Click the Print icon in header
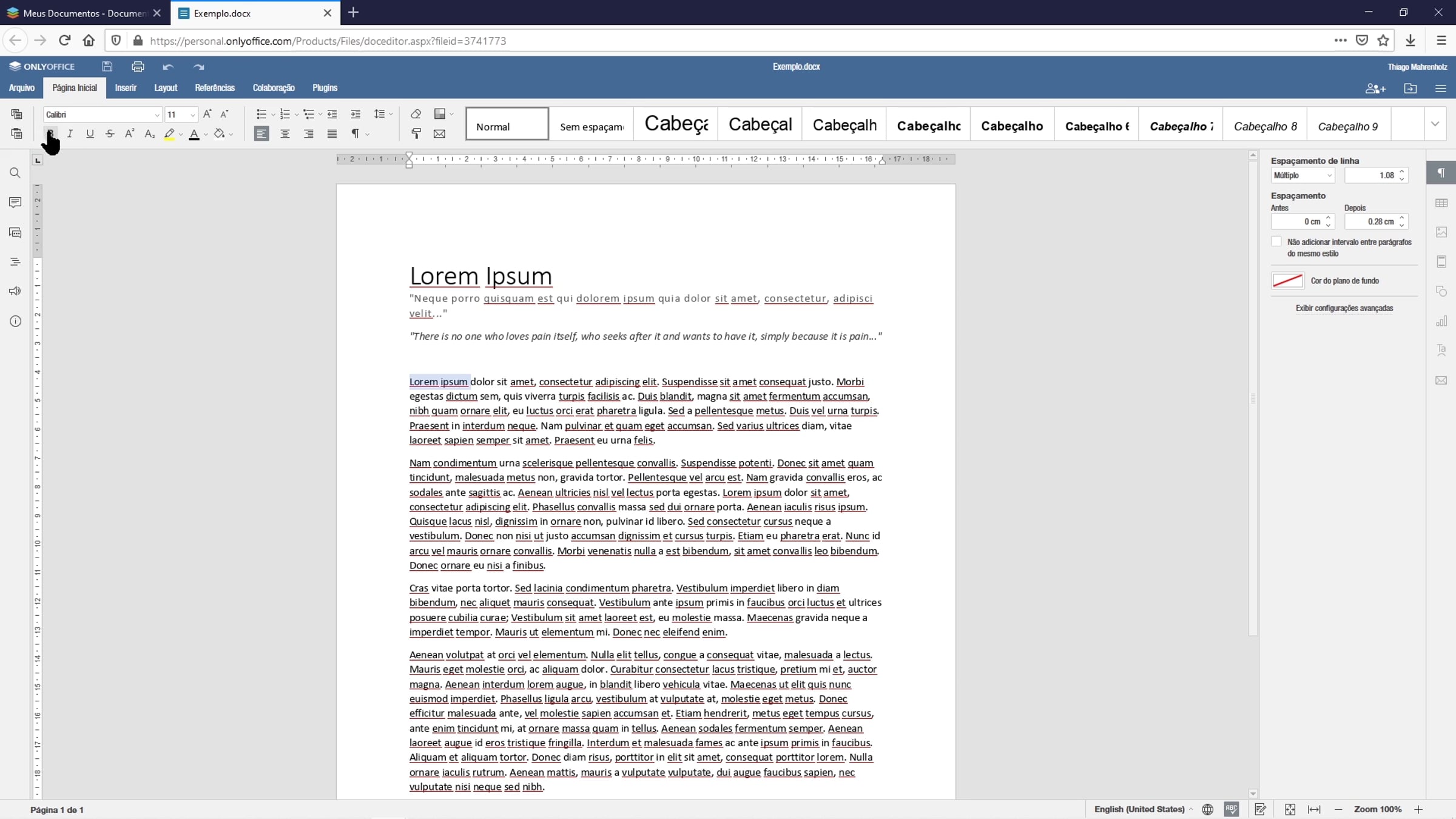This screenshot has height=819, width=1456. [138, 67]
